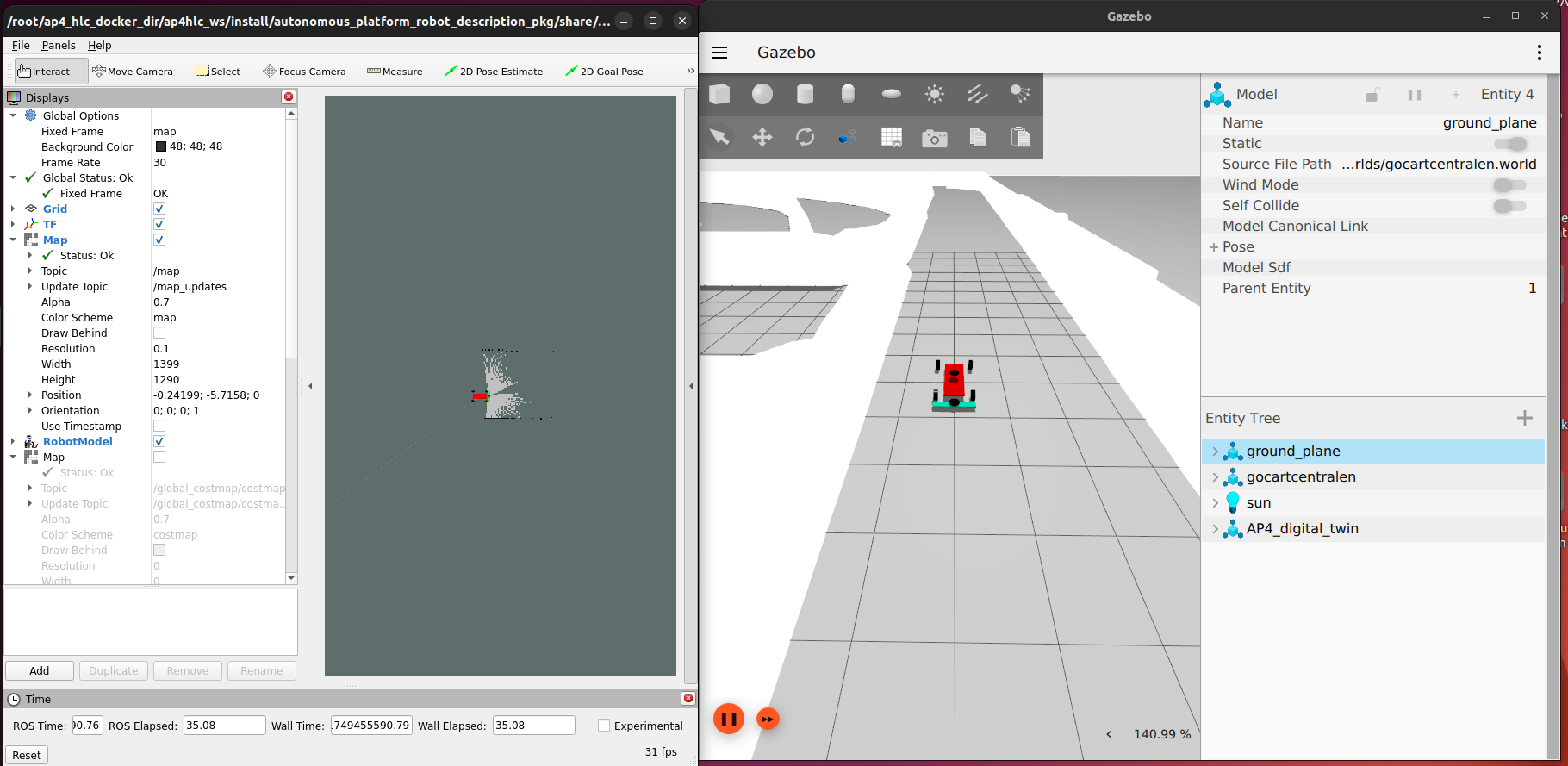Choose the Gazebo select mode arrow
This screenshot has width=1568, height=766.
coord(719,137)
